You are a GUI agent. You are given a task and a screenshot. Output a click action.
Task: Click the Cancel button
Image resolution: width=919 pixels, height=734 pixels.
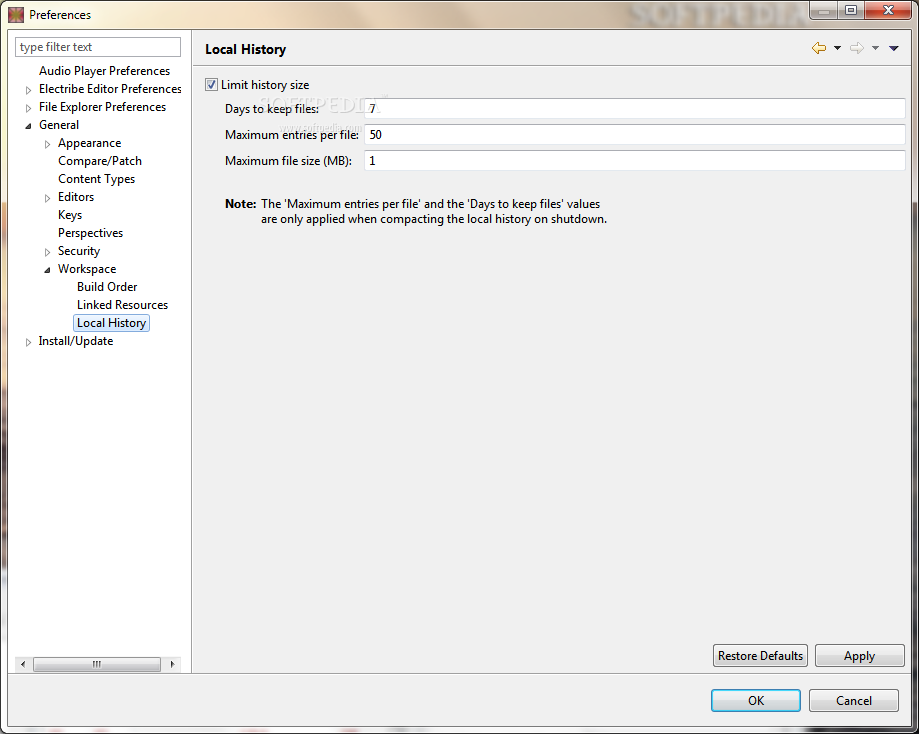click(853, 701)
